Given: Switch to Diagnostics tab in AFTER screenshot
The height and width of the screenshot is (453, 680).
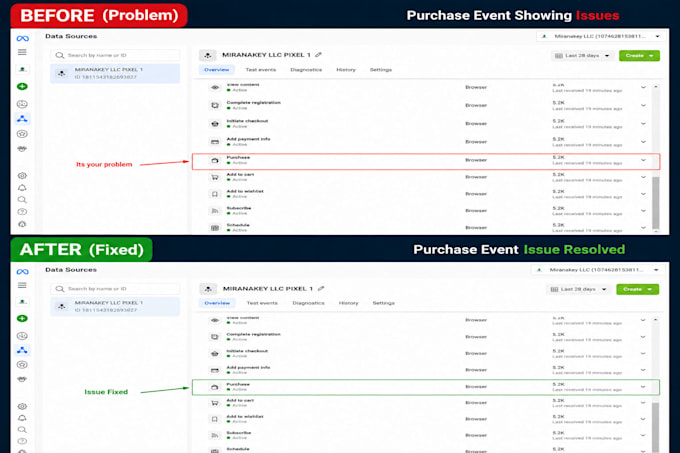Looking at the screenshot, I should 308,303.
